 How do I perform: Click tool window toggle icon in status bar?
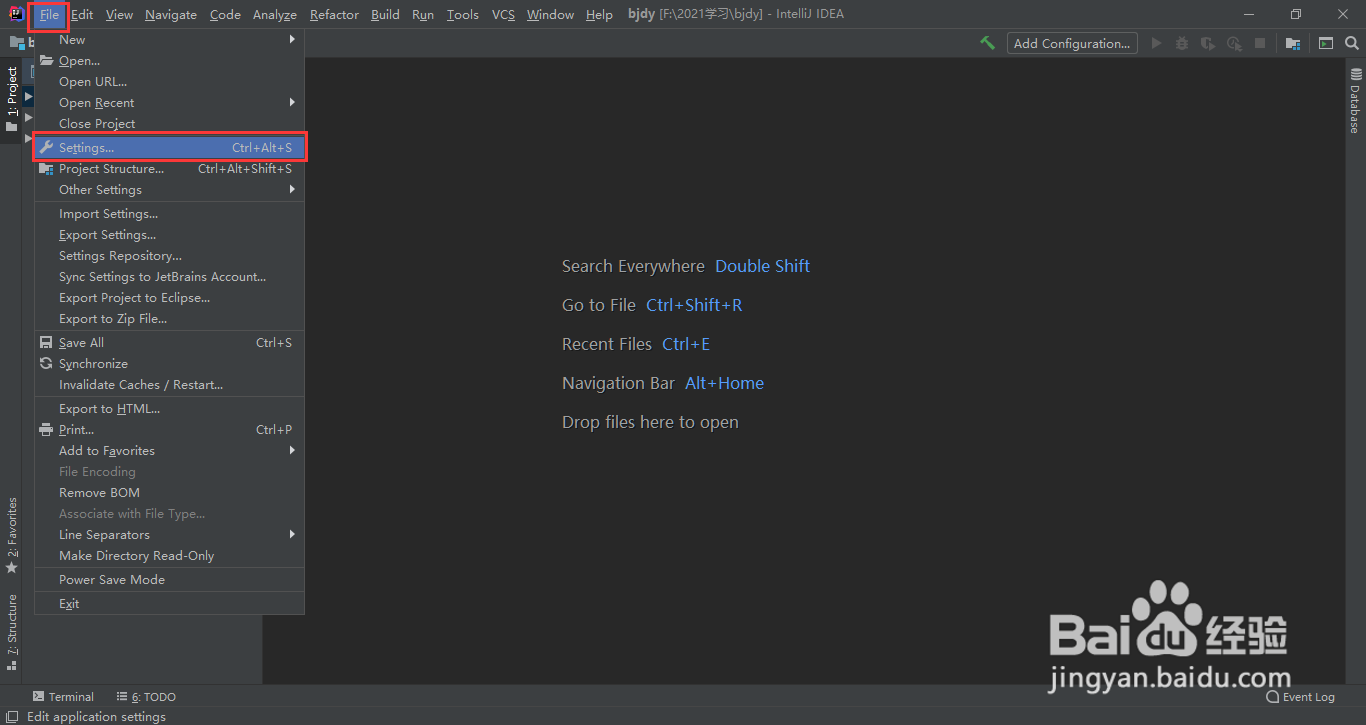(x=12, y=716)
